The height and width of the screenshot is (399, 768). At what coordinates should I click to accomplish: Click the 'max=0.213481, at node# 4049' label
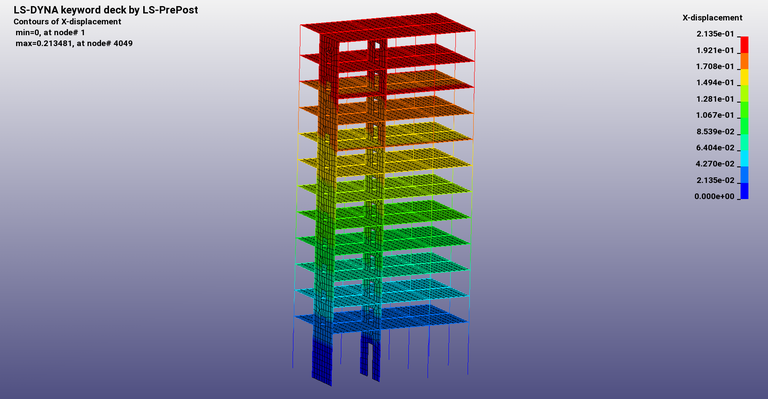point(74,43)
